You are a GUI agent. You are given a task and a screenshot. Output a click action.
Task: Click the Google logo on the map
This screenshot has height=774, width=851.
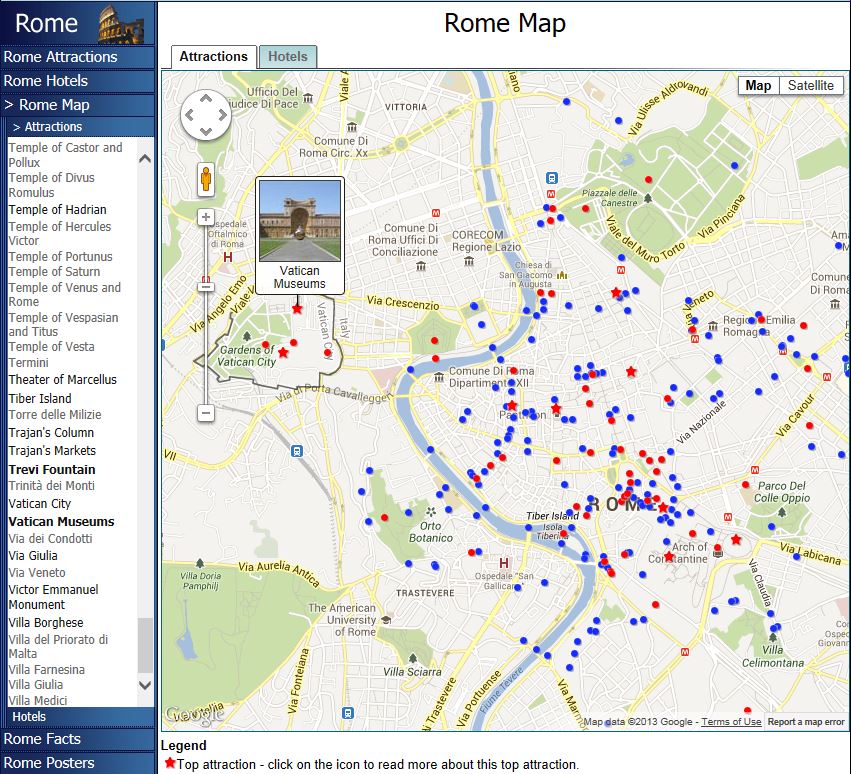(x=195, y=714)
